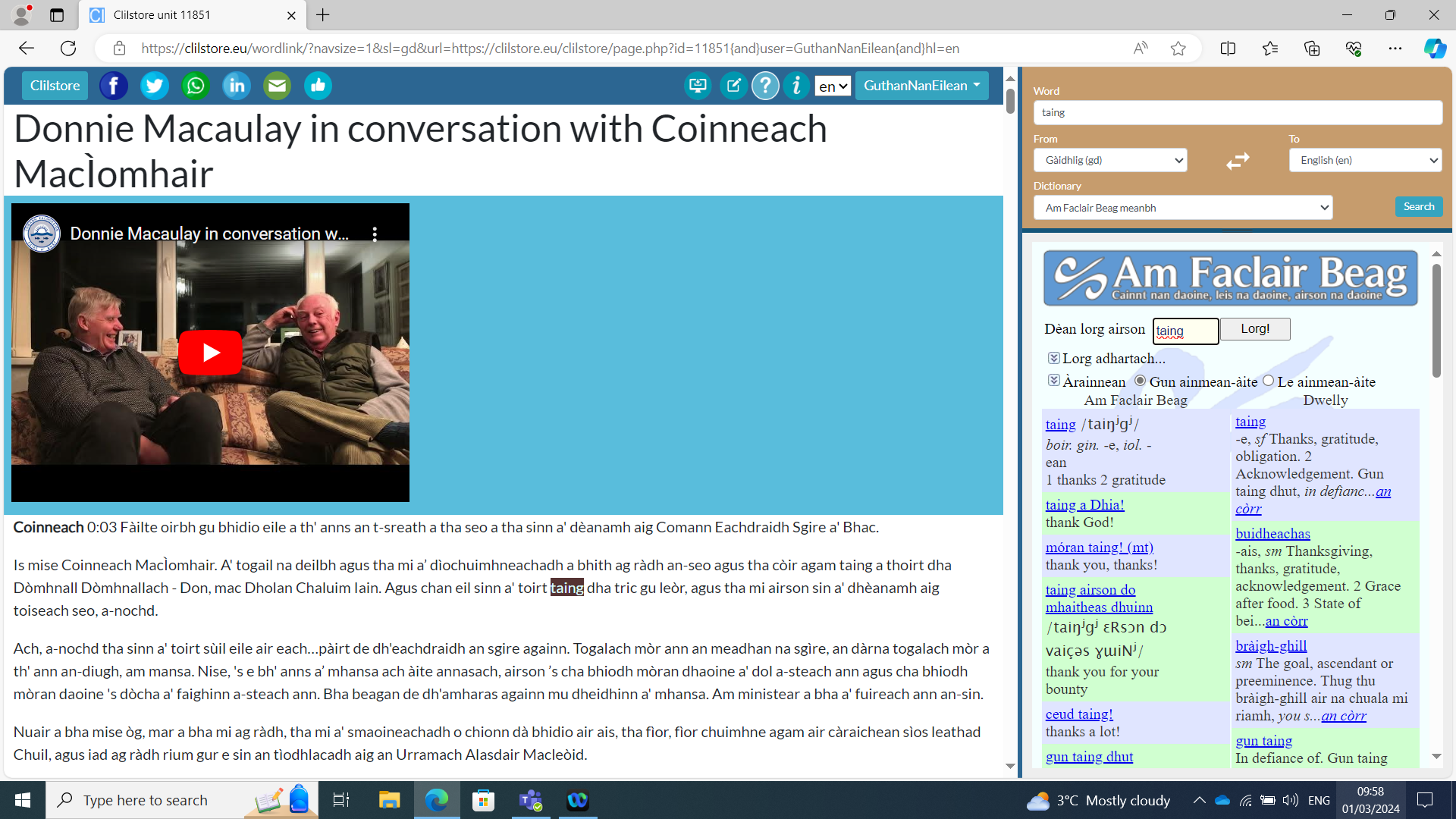
Task: Expand GuthanNanEilean user menu
Action: pos(921,86)
